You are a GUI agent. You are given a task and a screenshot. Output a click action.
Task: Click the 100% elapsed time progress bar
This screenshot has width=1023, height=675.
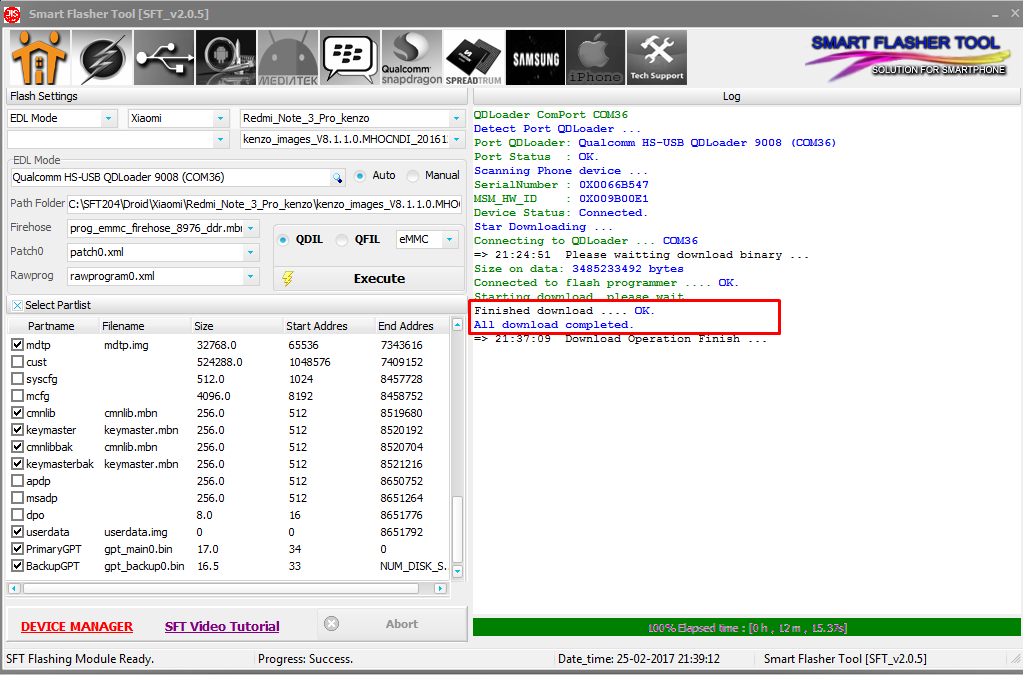click(x=746, y=628)
